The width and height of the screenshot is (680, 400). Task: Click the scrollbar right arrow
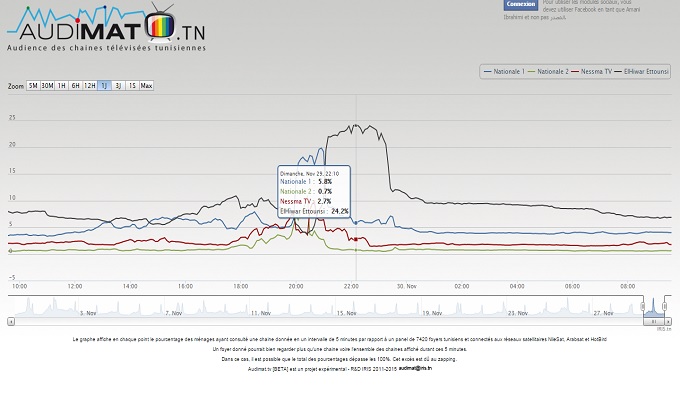668,322
